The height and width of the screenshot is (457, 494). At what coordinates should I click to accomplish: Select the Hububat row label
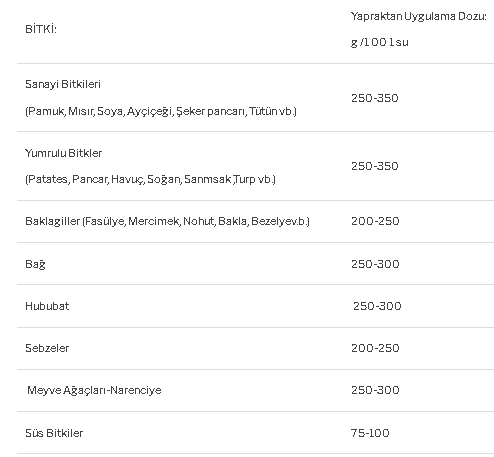(47, 306)
